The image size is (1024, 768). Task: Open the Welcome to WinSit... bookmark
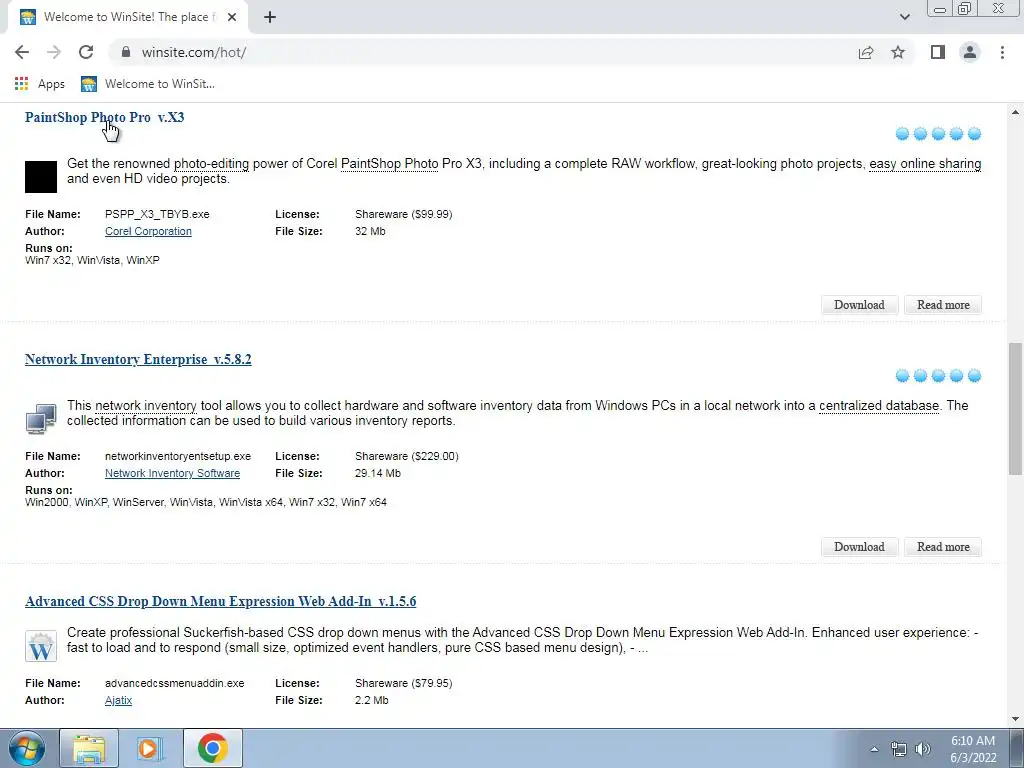click(148, 84)
